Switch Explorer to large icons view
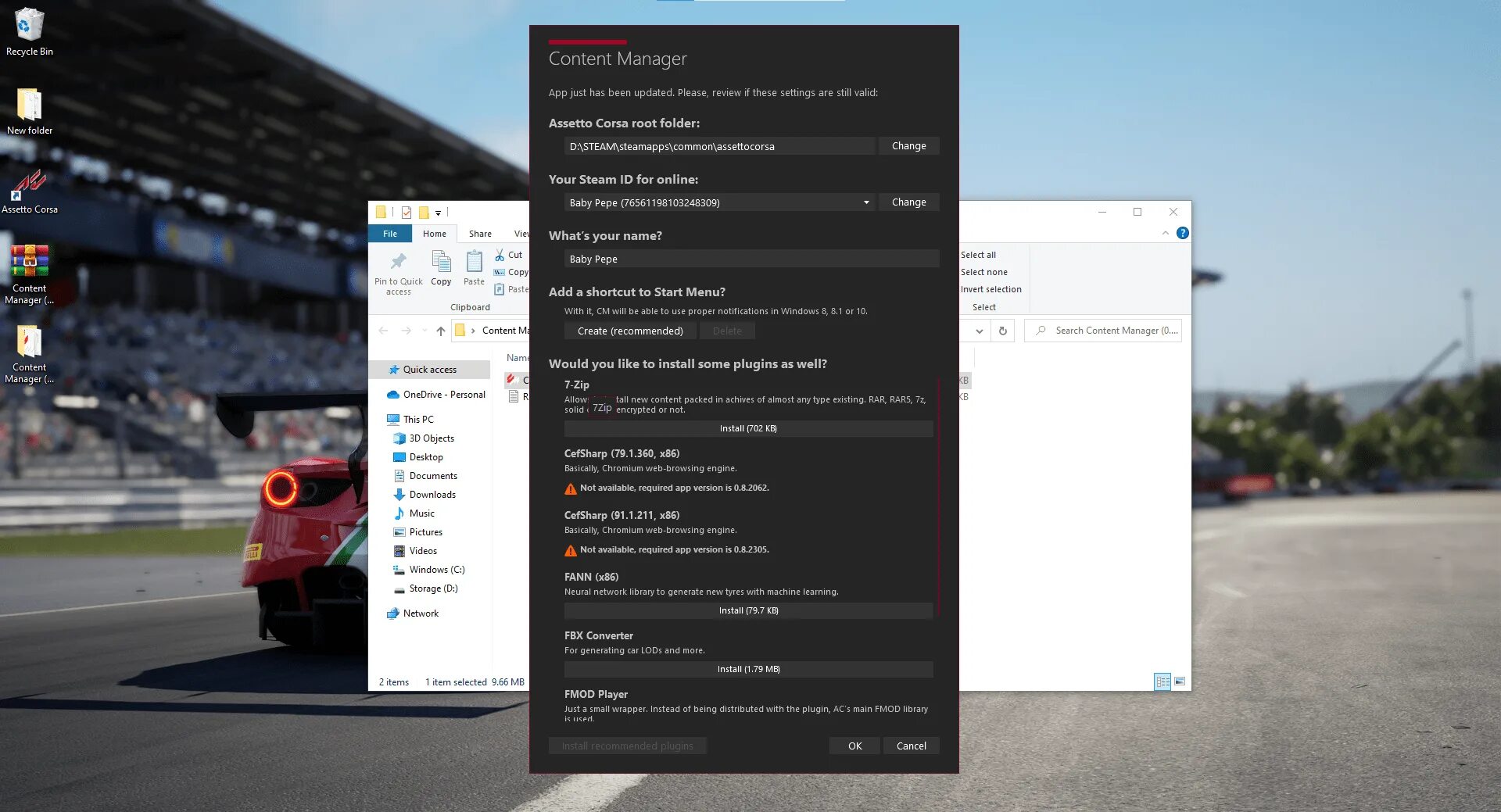1501x812 pixels. click(1180, 682)
